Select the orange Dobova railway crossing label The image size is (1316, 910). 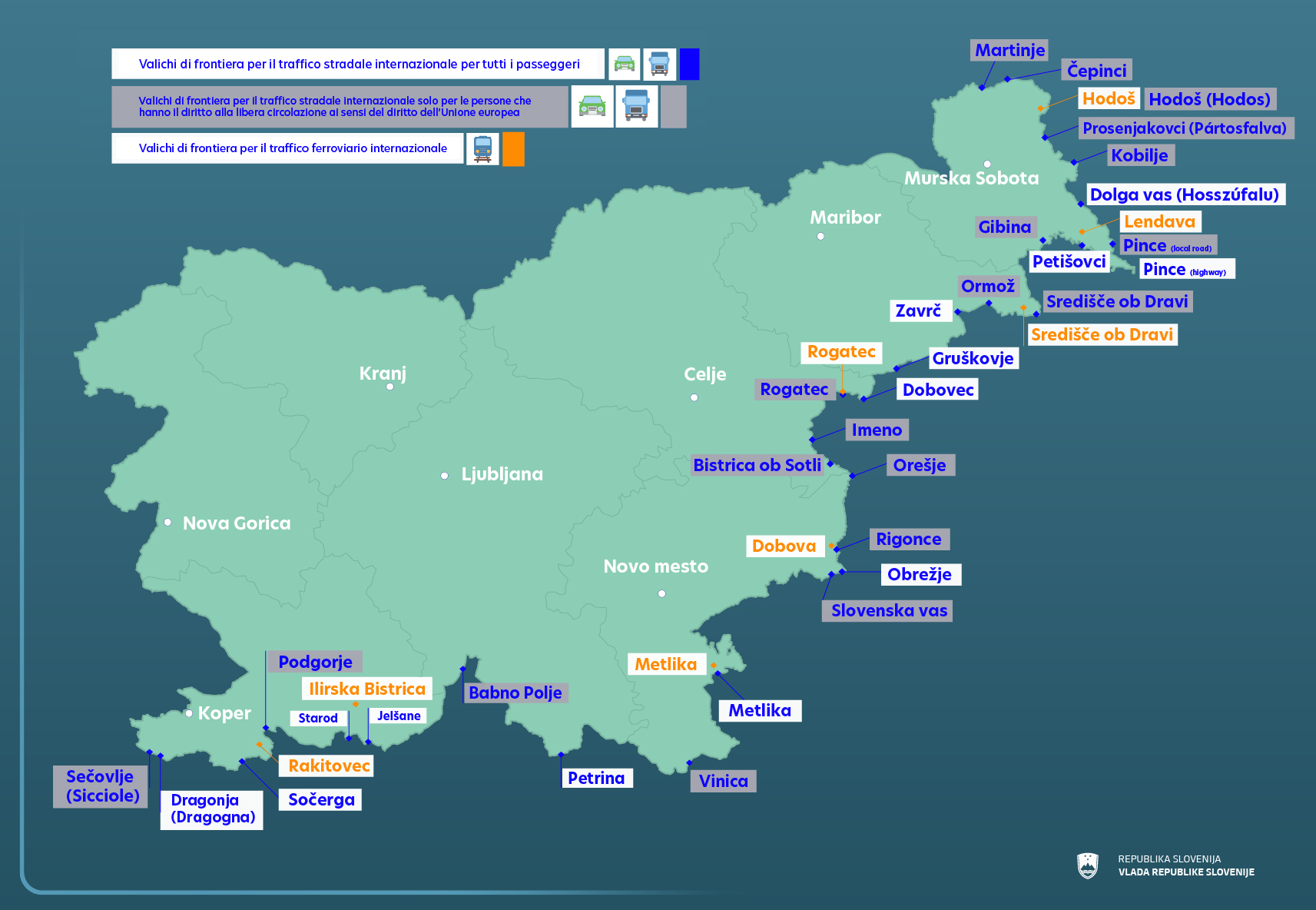784,546
